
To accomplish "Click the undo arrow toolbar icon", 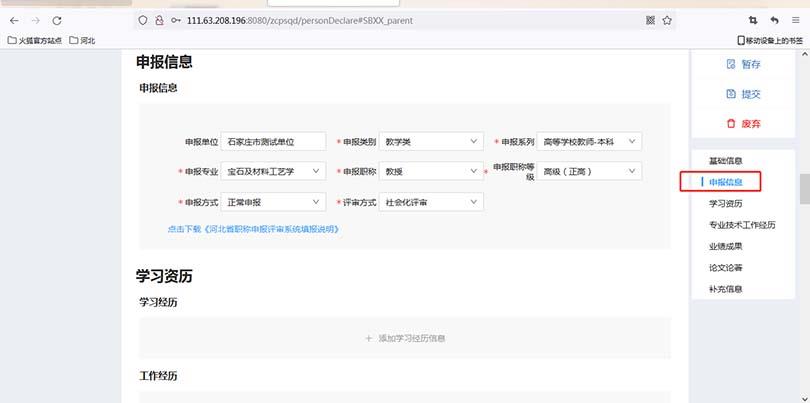I will [x=775, y=20].
